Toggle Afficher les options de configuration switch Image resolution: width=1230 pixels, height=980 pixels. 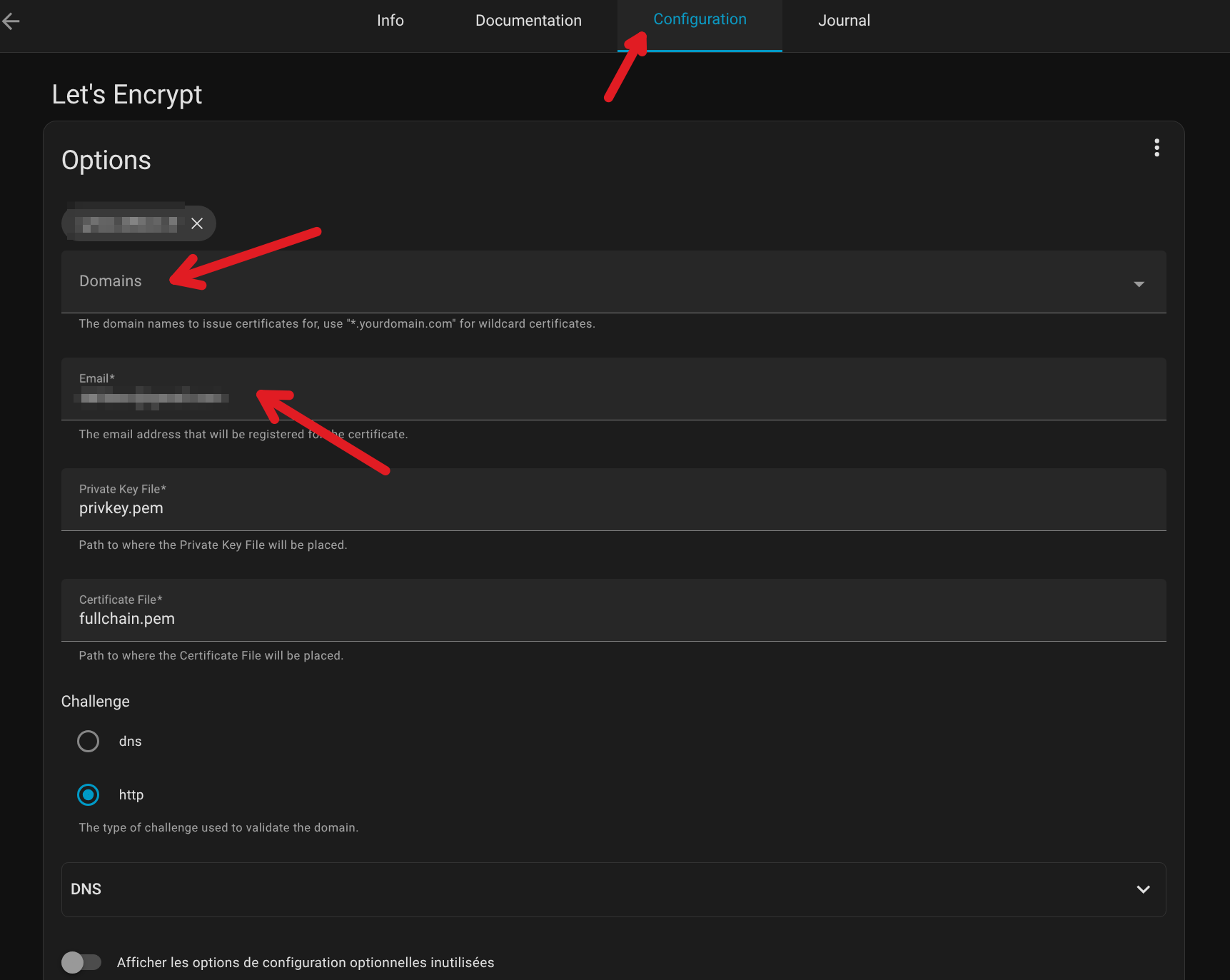tap(81, 962)
